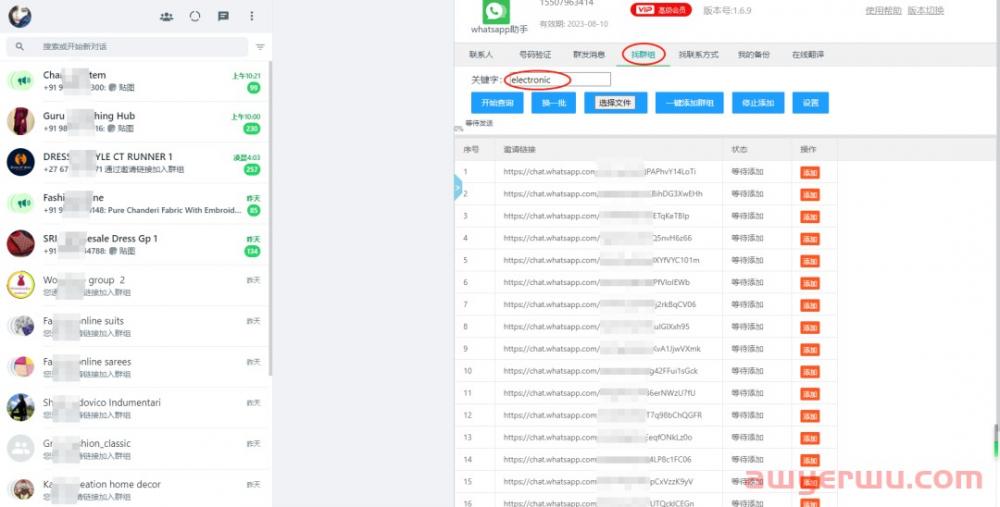
Task: Open your profile avatar at top left
Action: [x=20, y=17]
